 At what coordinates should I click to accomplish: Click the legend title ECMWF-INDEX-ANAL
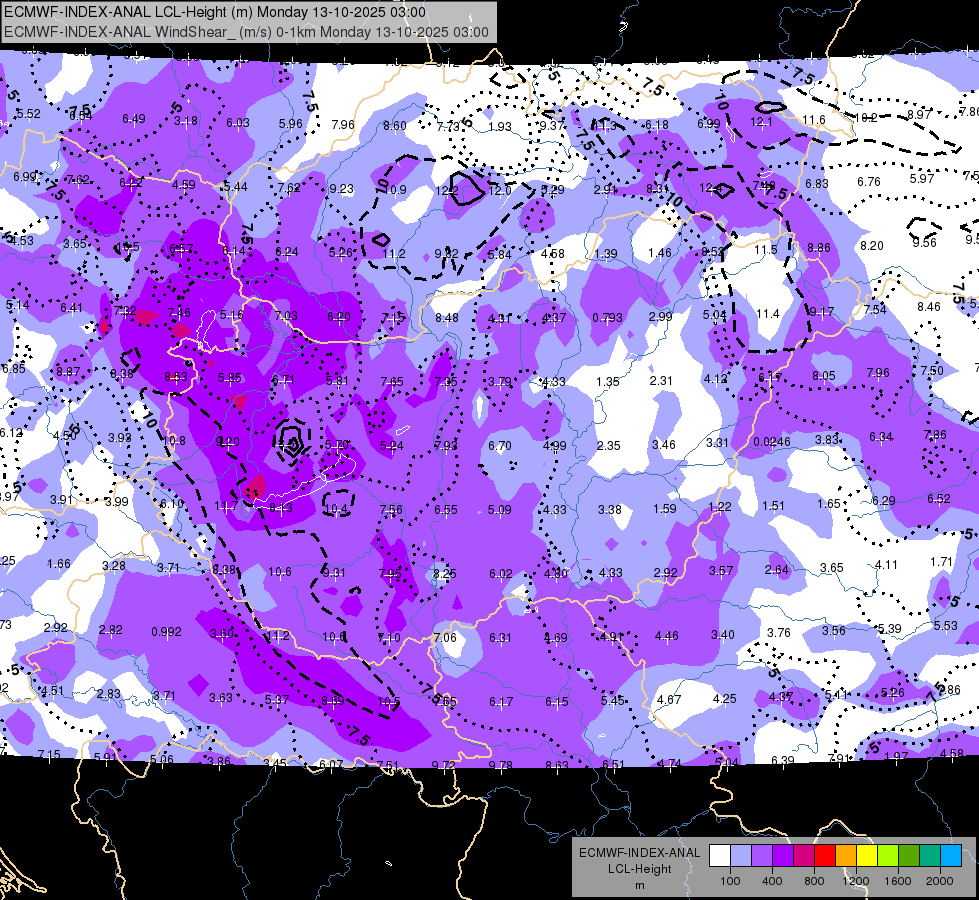639,853
